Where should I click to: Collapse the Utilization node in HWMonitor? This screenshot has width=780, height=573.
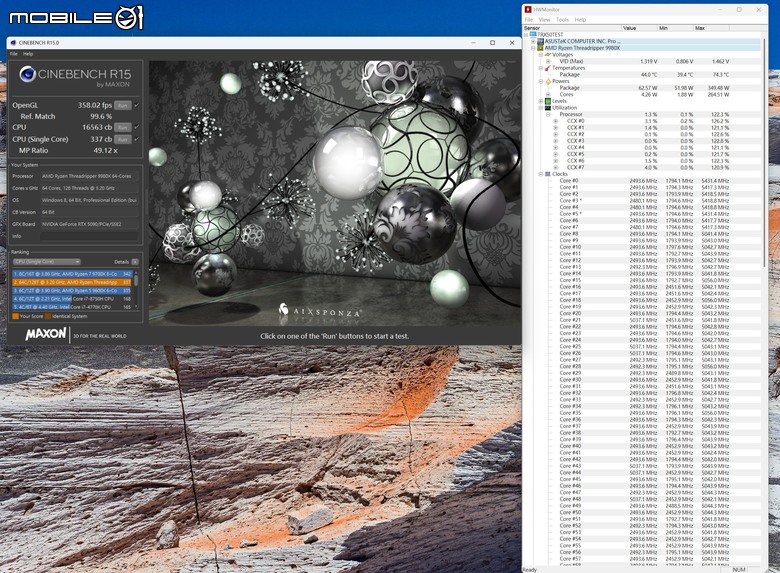(x=541, y=107)
